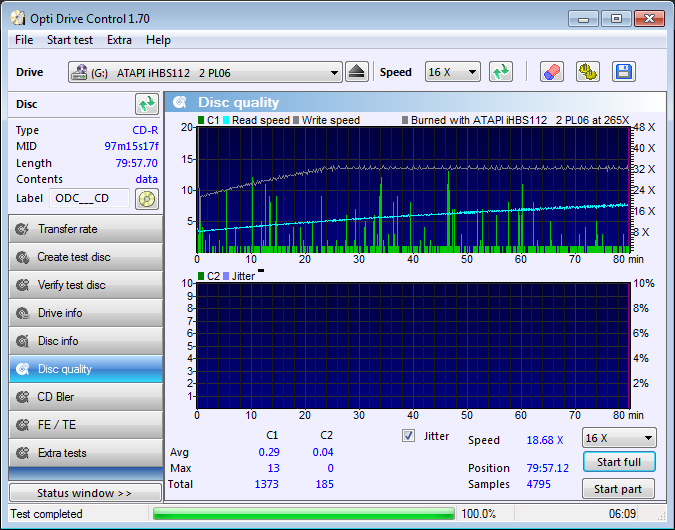Image resolution: width=675 pixels, height=530 pixels.
Task: Click the green progress bar
Action: click(x=303, y=514)
